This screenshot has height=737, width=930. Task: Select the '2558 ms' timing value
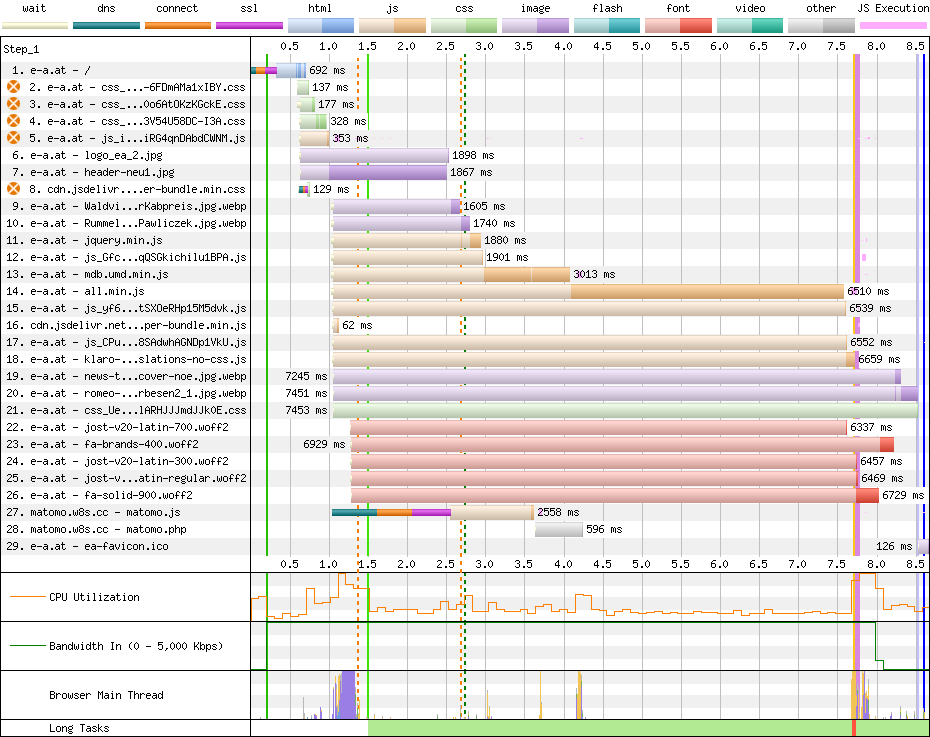pyautogui.click(x=558, y=512)
